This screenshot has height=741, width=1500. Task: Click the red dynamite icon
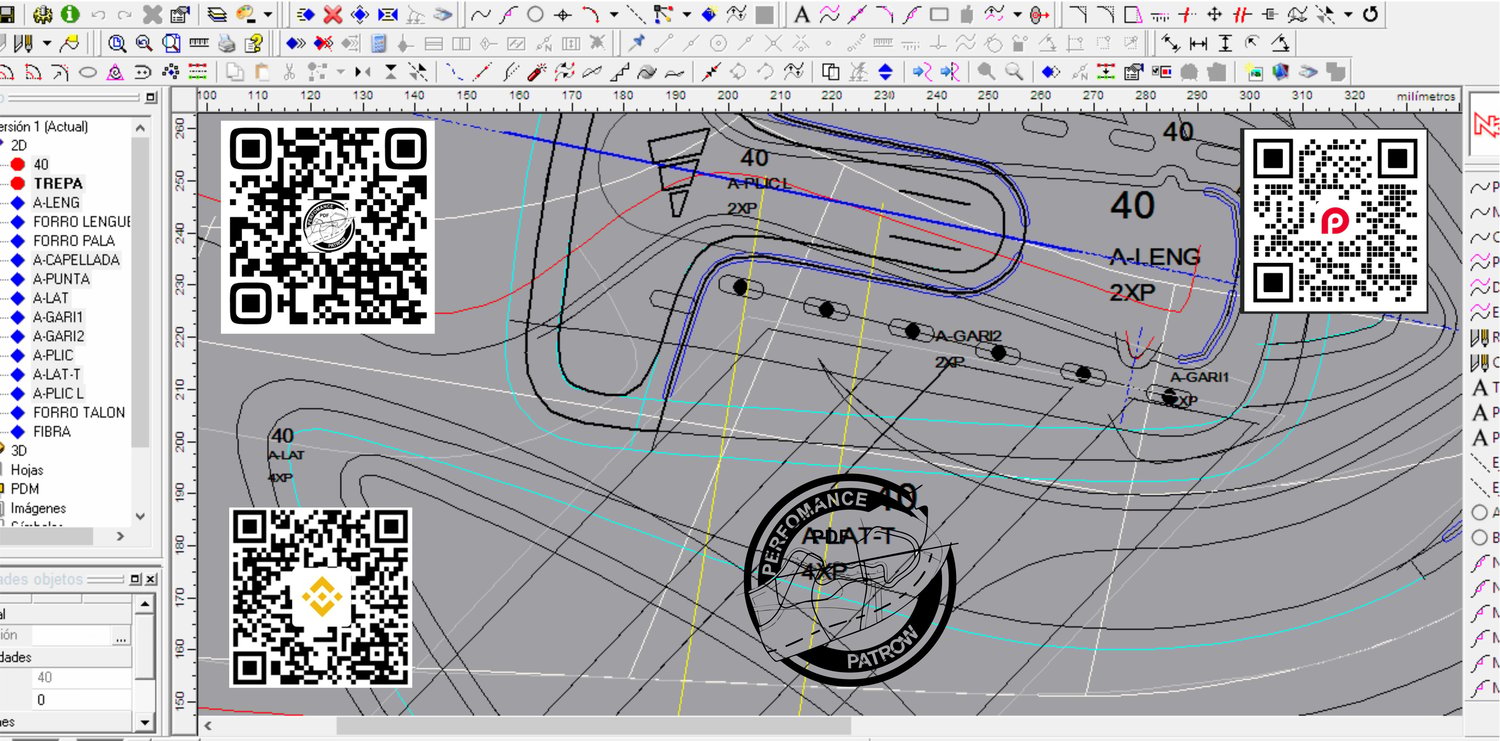(x=536, y=72)
